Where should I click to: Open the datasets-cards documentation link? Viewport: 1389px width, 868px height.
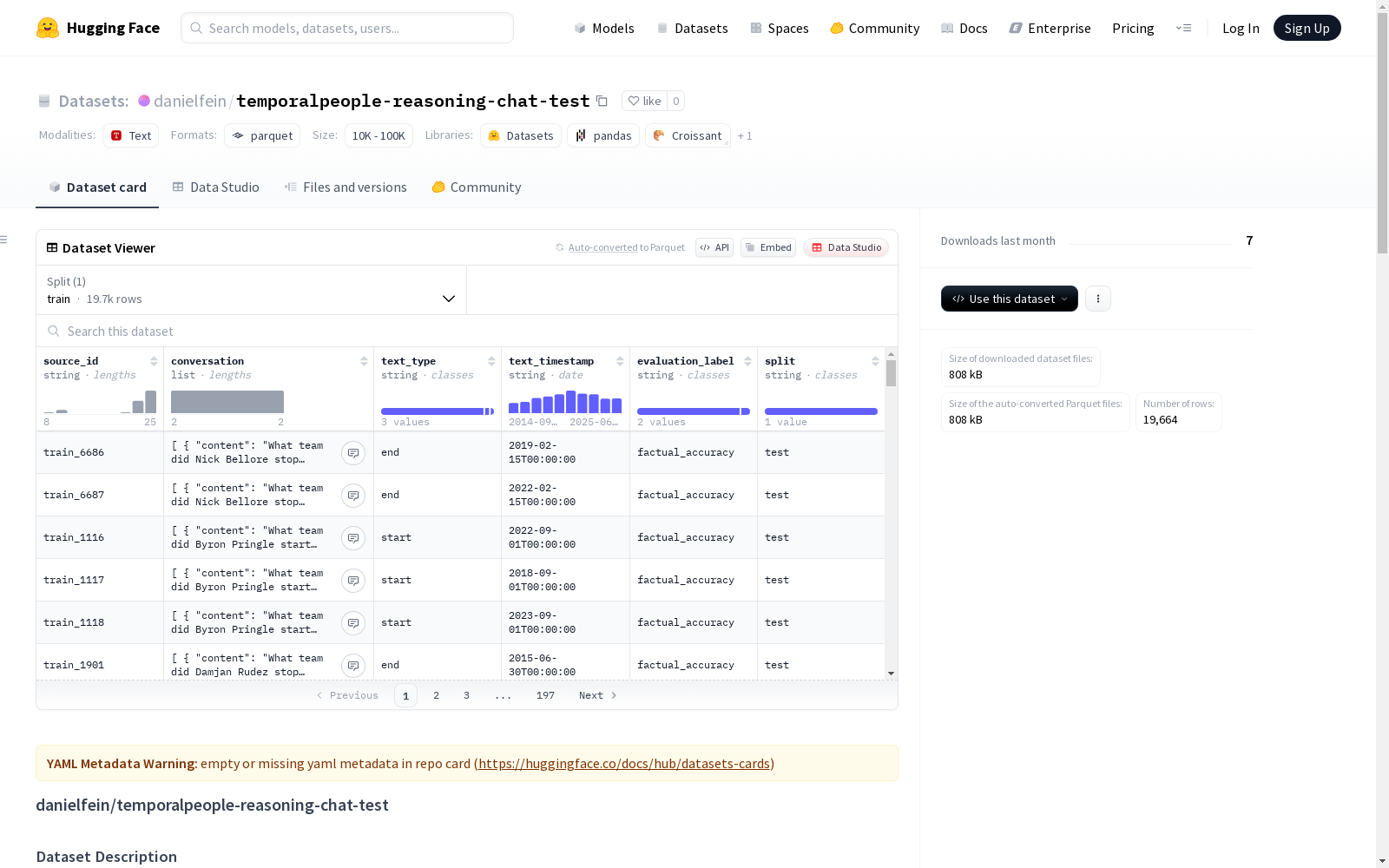pyautogui.click(x=624, y=764)
